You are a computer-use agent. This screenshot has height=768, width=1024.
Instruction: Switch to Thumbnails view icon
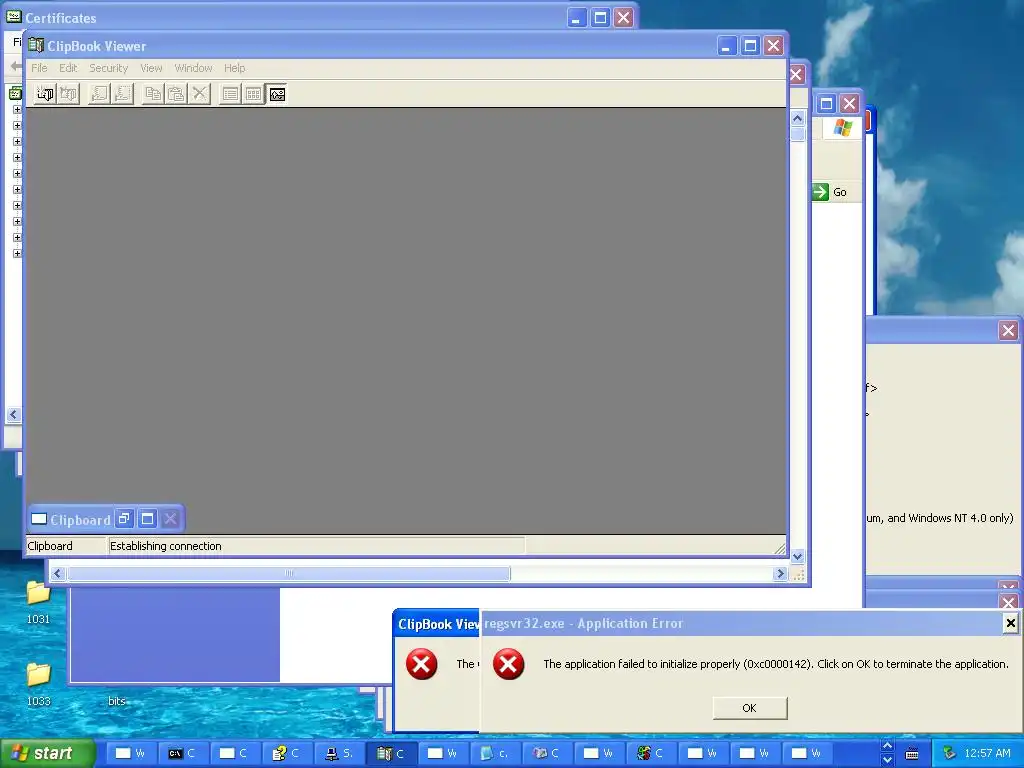(253, 94)
